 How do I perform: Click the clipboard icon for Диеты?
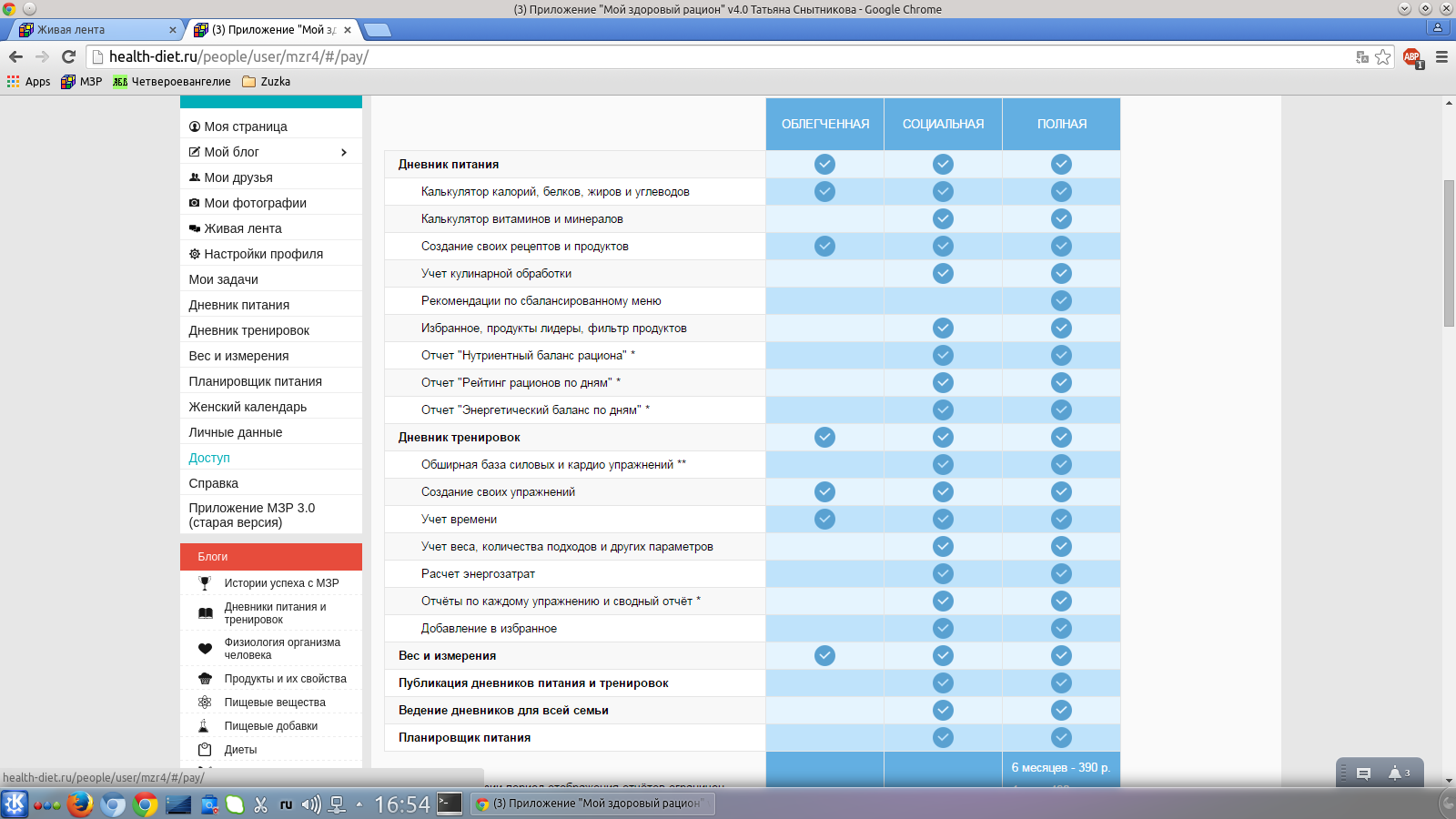pyautogui.click(x=205, y=750)
